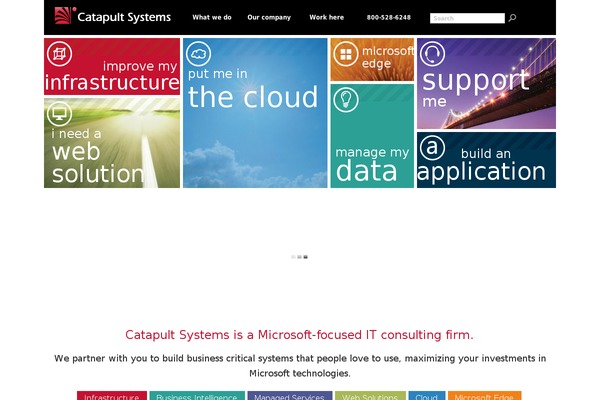Click the headset icon on support tile

coord(432,54)
